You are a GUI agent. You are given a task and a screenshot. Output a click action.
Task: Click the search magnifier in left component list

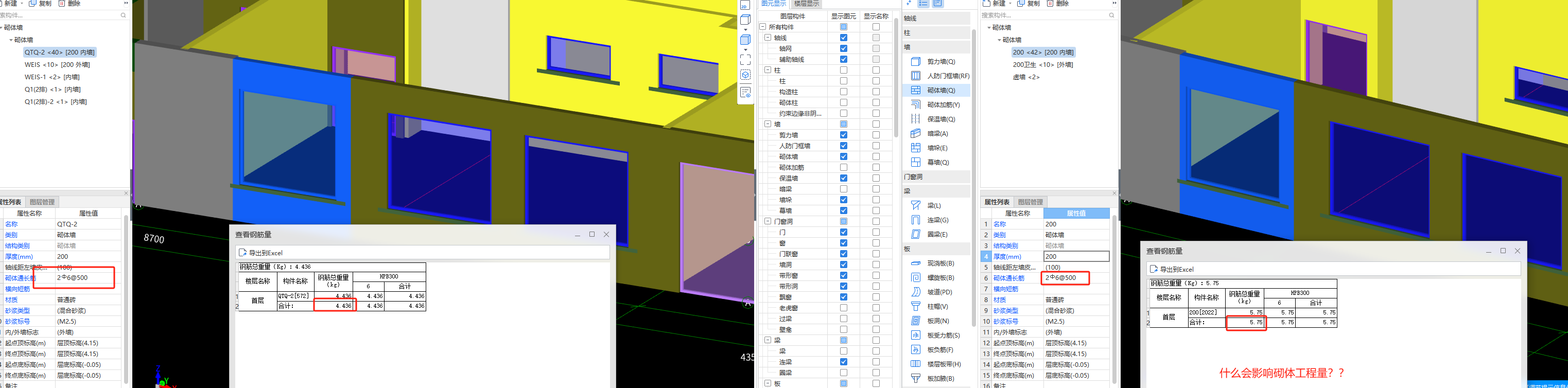pos(124,15)
